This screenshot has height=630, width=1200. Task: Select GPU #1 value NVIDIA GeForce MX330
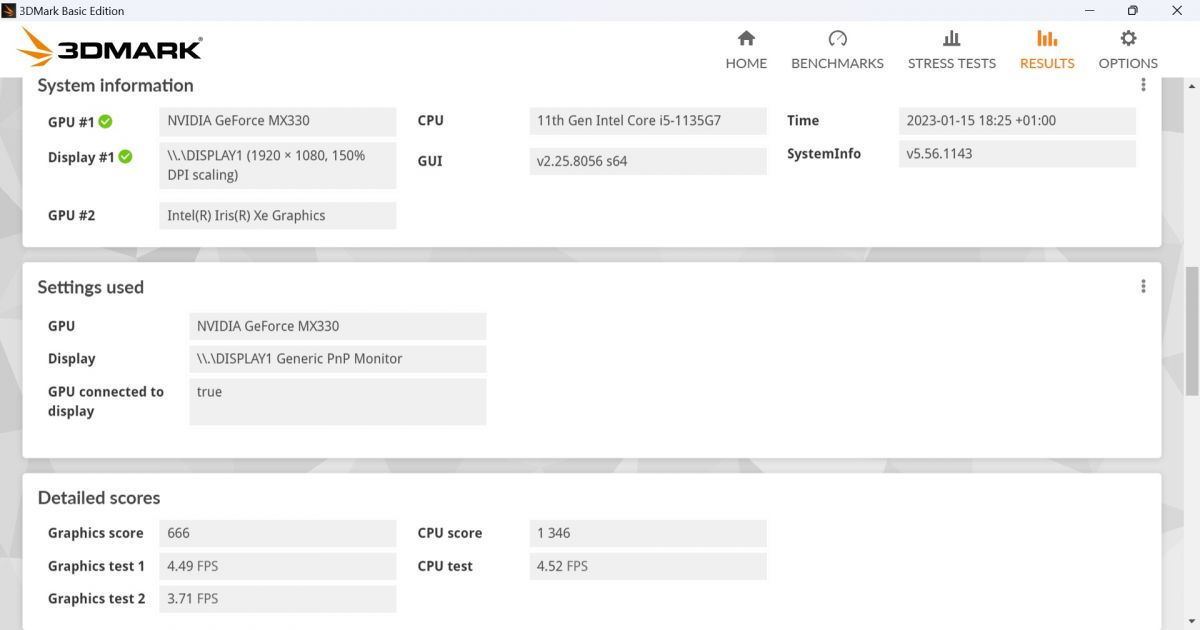click(277, 121)
